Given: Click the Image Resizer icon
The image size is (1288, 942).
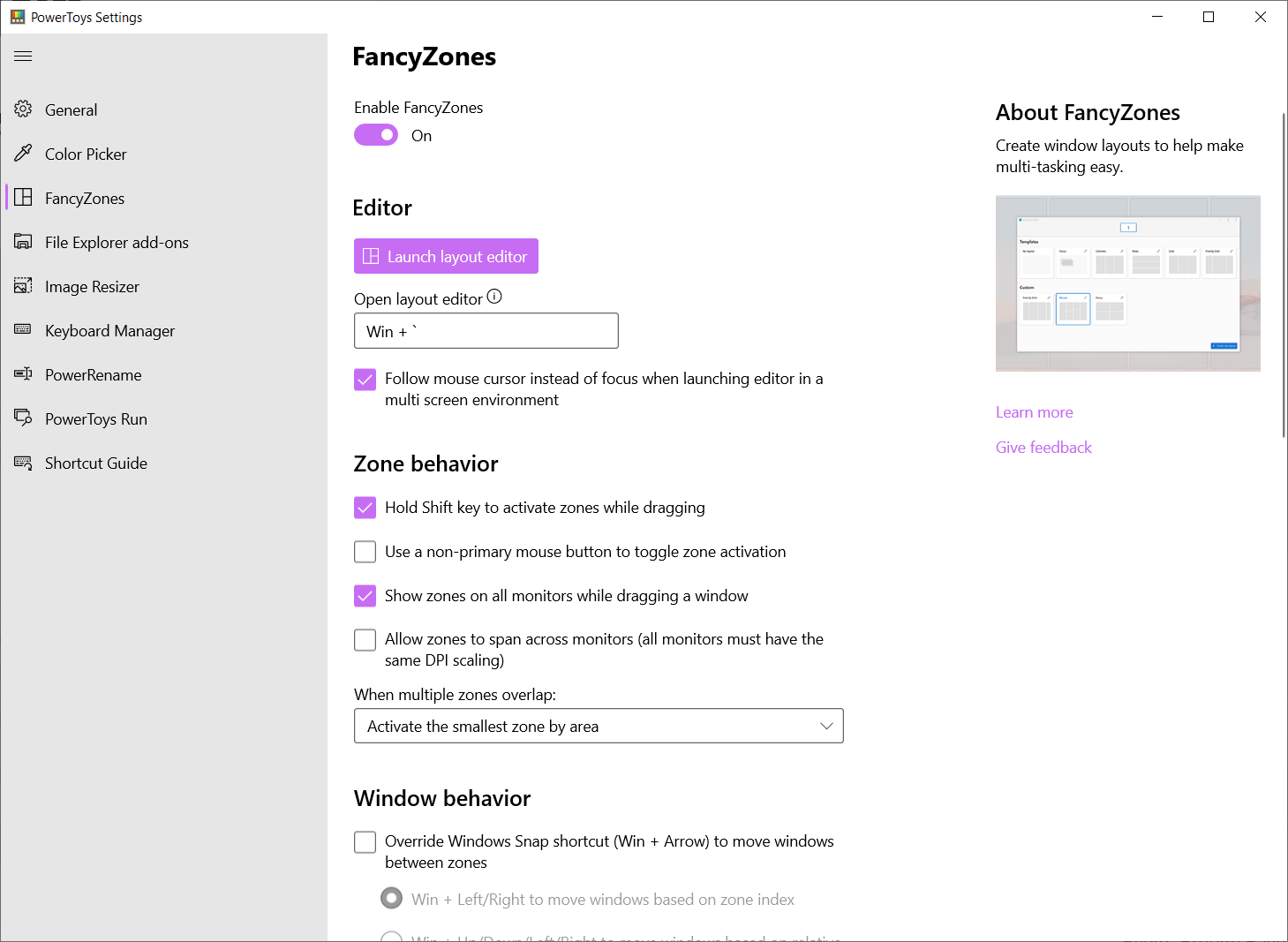Looking at the screenshot, I should (x=24, y=286).
